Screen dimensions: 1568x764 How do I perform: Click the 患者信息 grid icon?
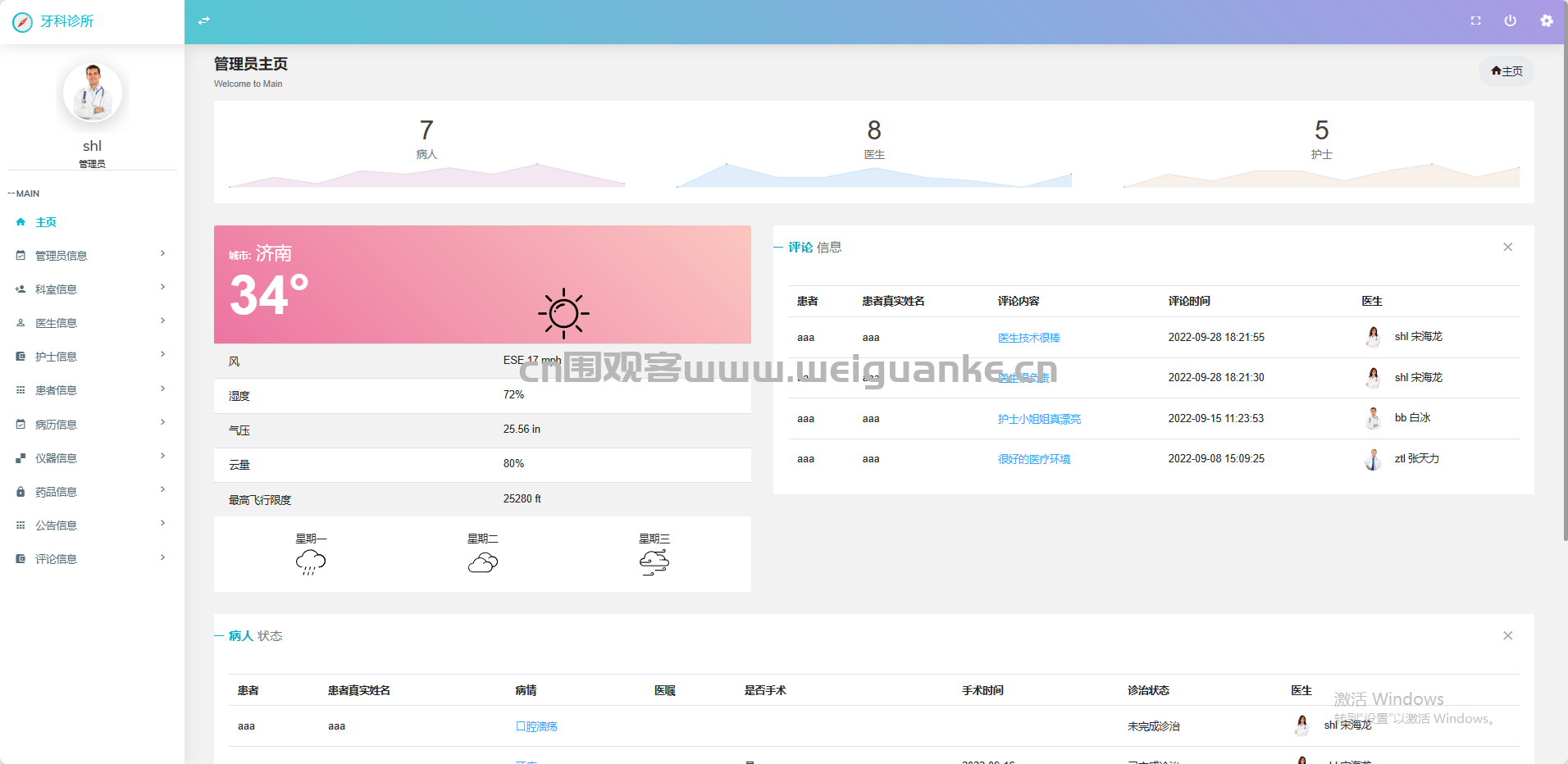pyautogui.click(x=21, y=390)
